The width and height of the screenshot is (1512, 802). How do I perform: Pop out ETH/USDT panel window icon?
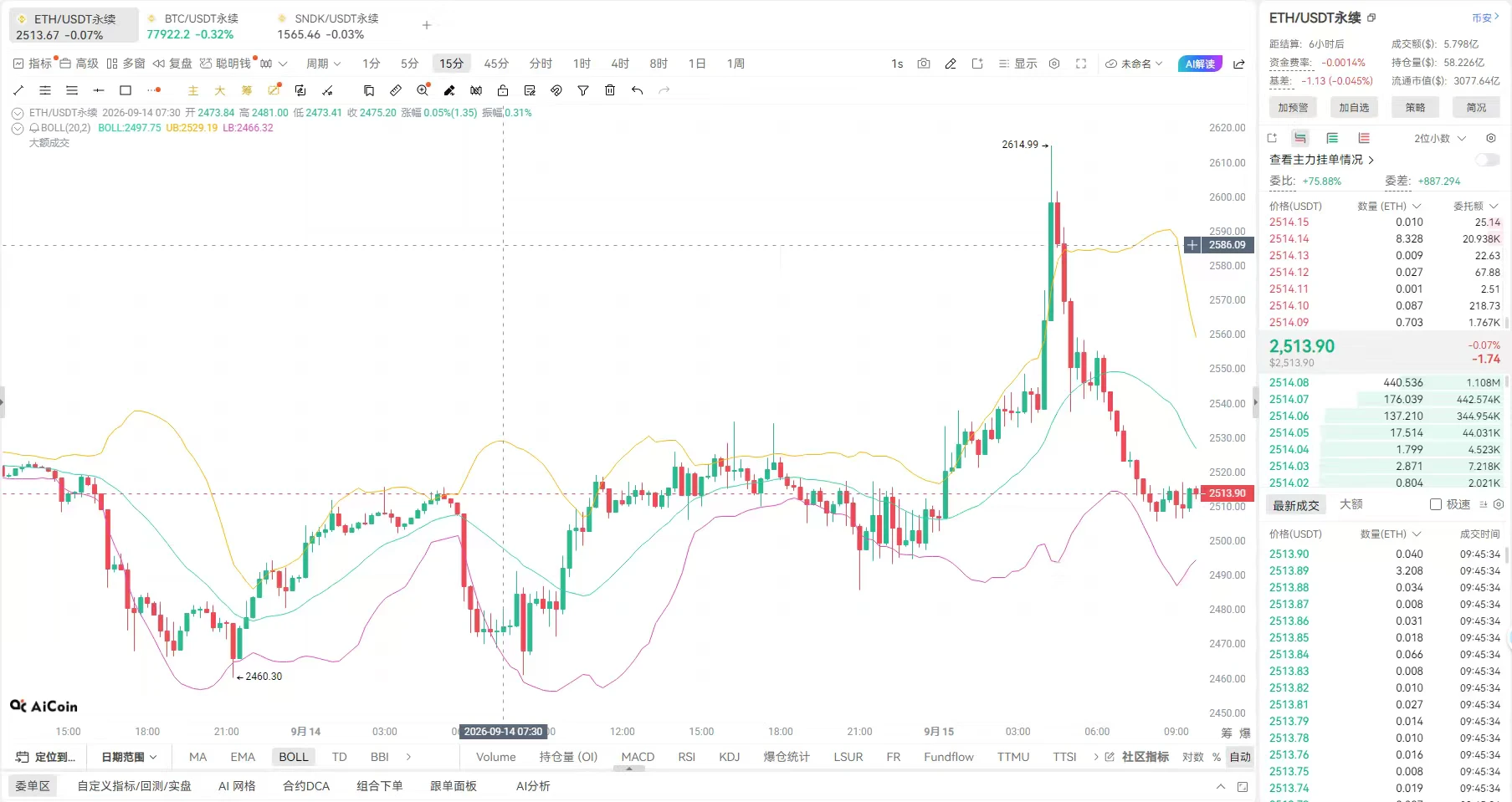1371,18
